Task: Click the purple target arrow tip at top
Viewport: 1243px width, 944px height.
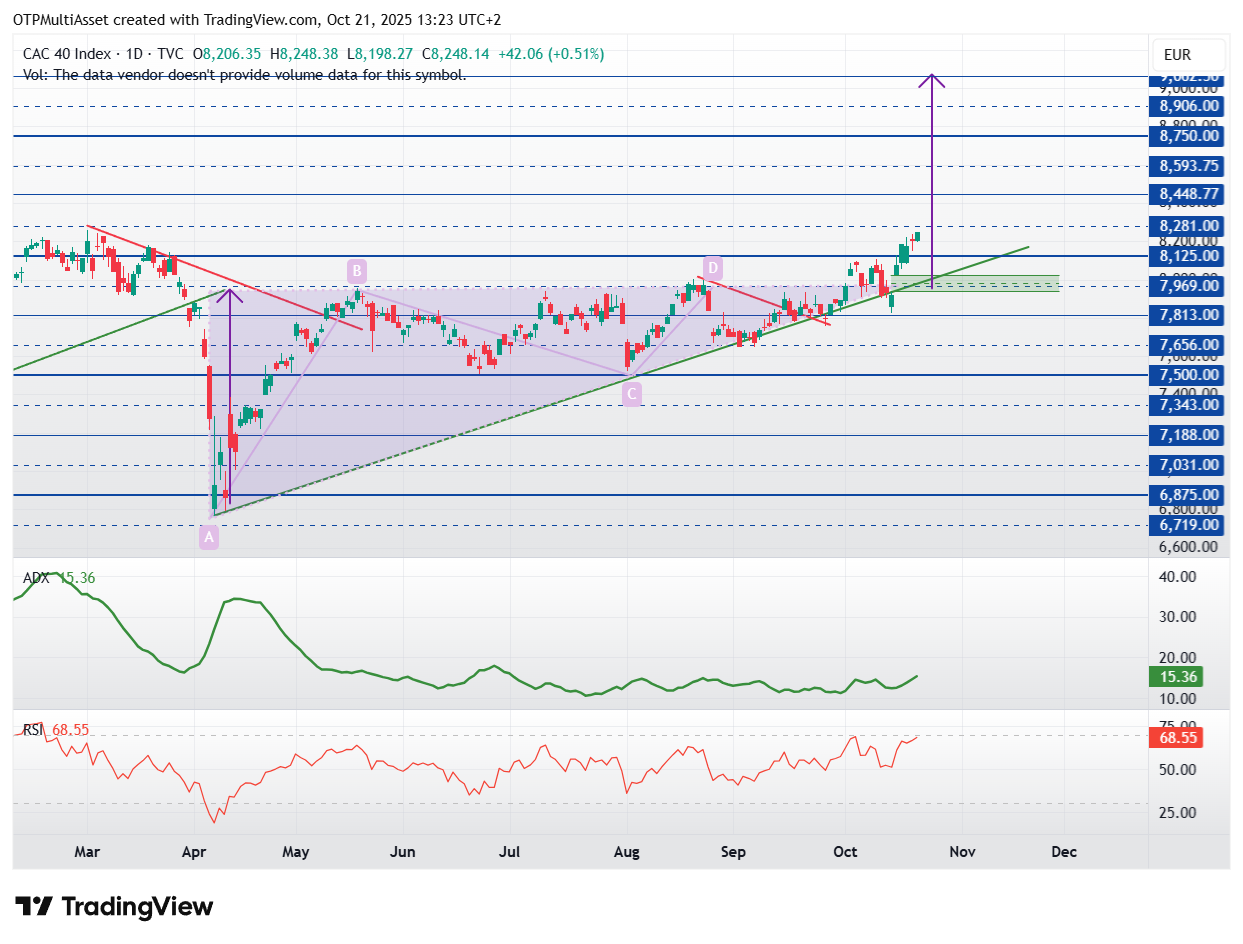Action: click(x=932, y=77)
